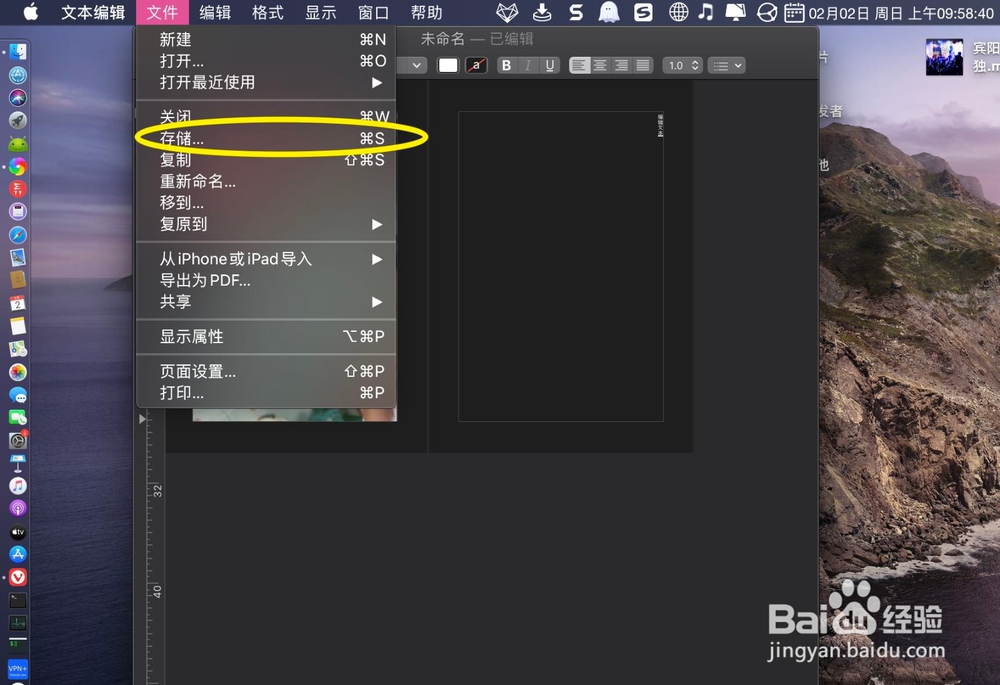Viewport: 1000px width, 685px height.
Task: Apply bold formatting to text
Action: tap(506, 65)
